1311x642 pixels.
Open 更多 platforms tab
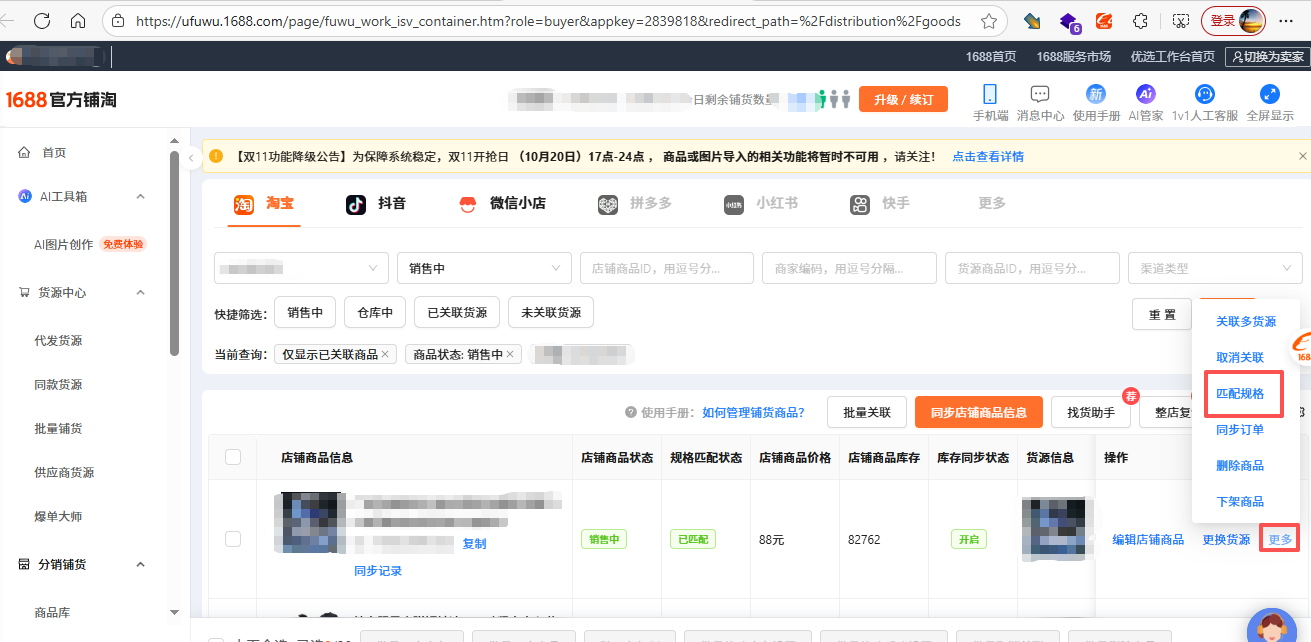[992, 203]
